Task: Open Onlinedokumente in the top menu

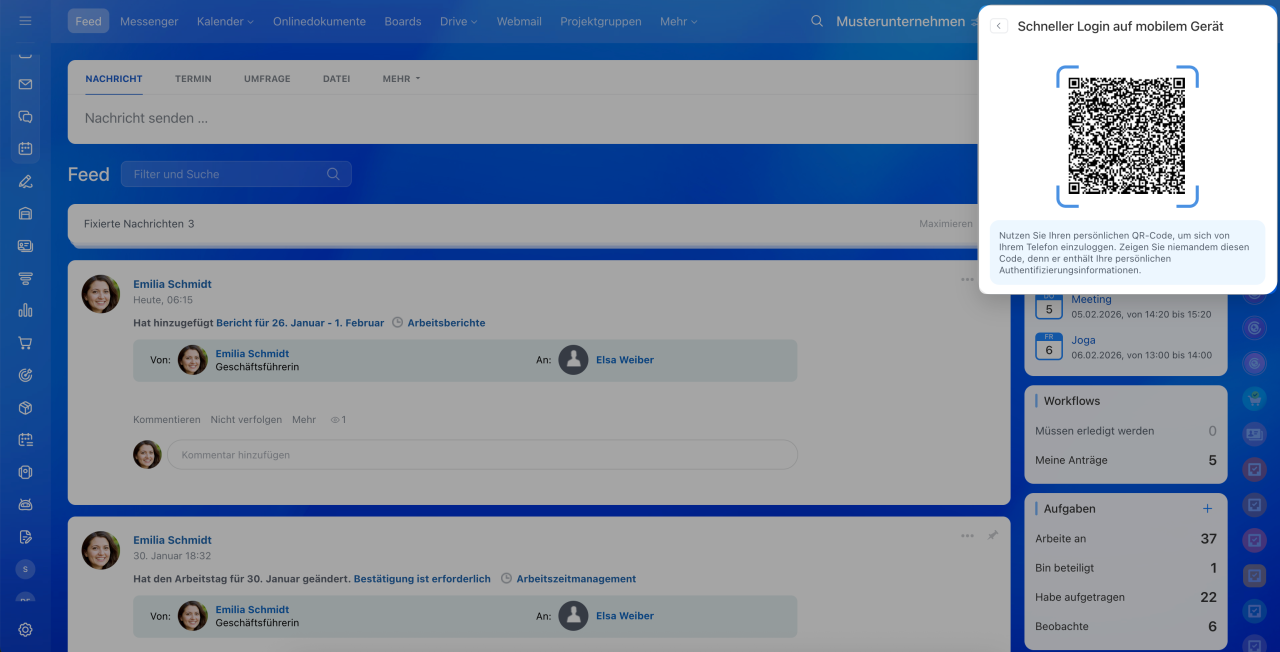Action: (319, 21)
